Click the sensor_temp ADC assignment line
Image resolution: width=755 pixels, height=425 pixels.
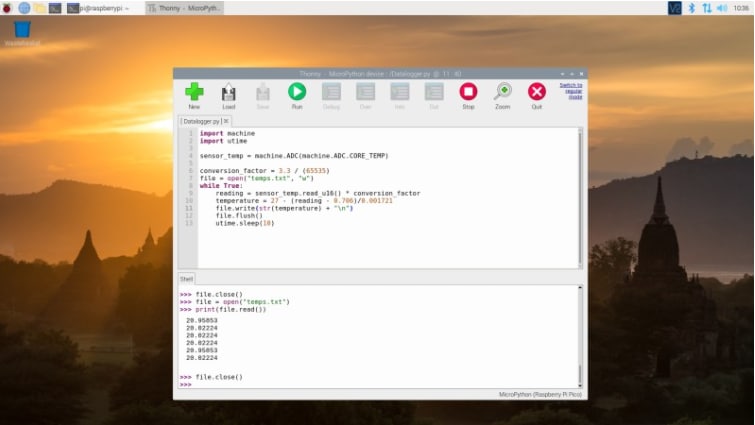294,156
